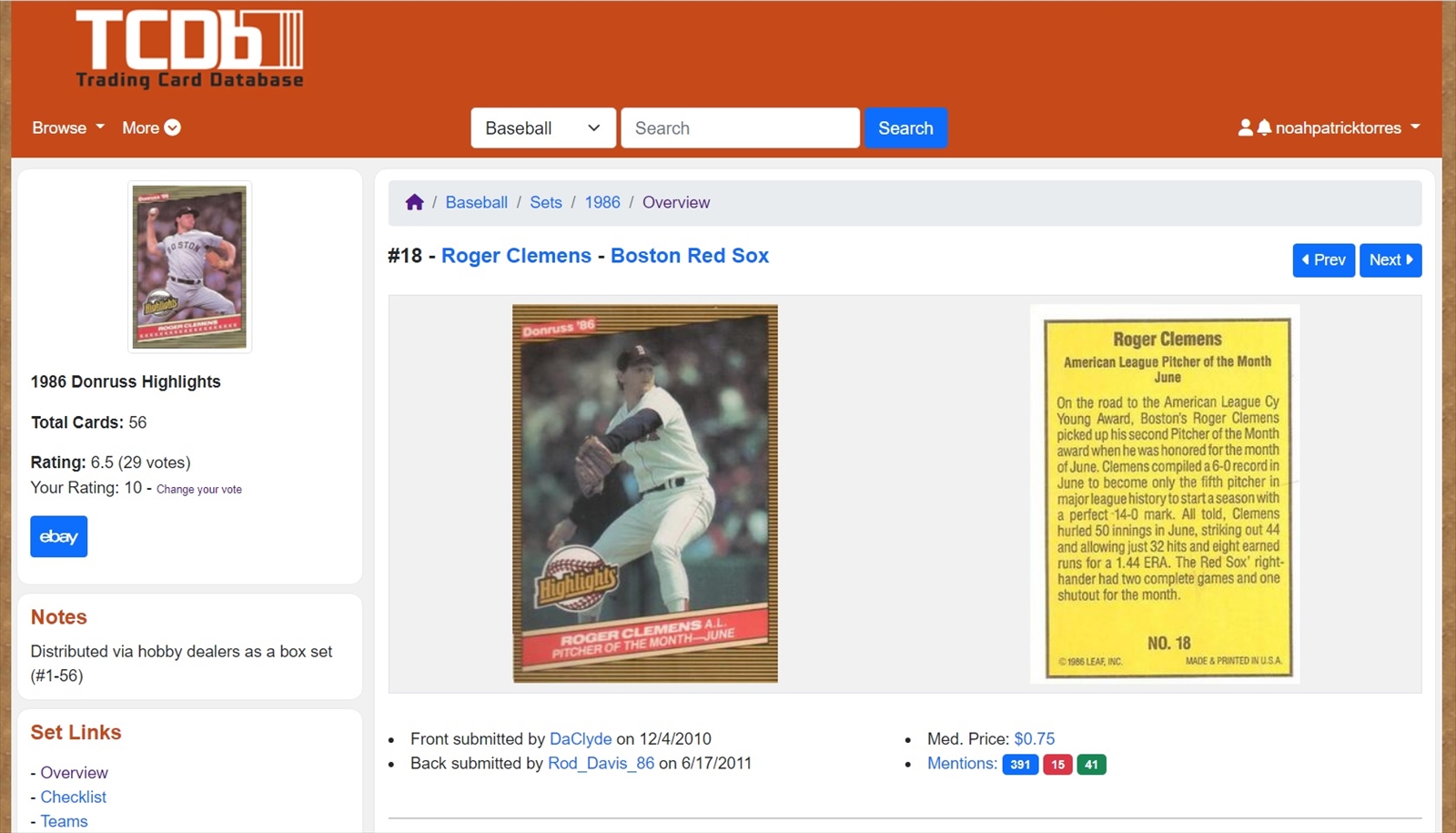Open Overview under Set Links

(74, 772)
